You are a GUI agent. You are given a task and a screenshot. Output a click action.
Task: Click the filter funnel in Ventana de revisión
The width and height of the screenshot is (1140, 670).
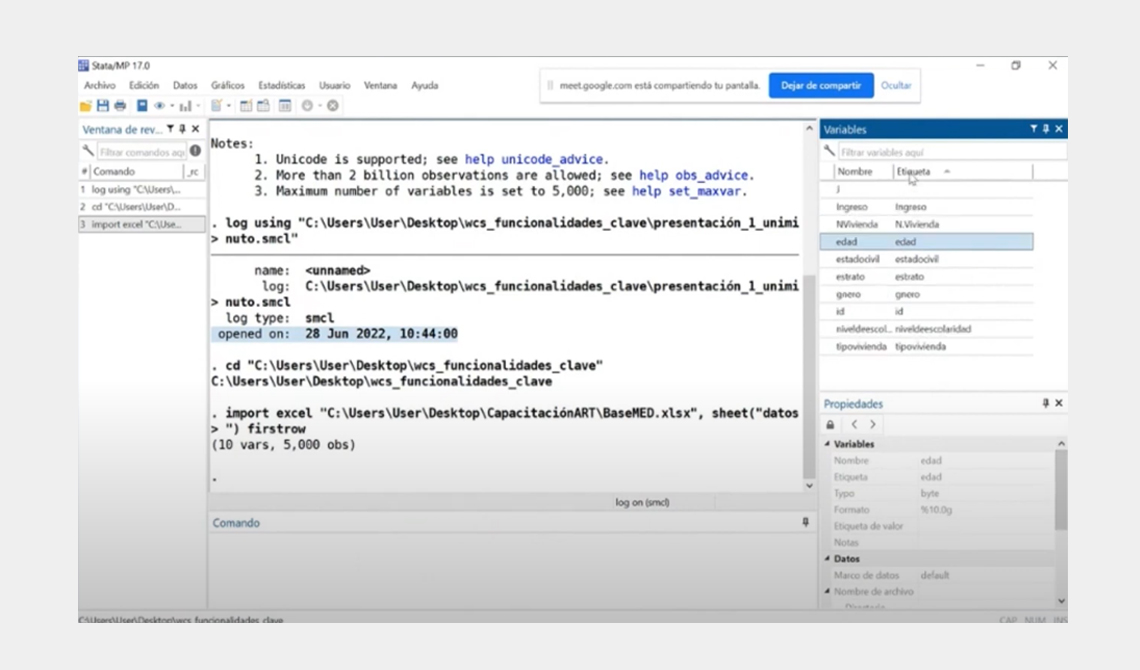click(170, 129)
